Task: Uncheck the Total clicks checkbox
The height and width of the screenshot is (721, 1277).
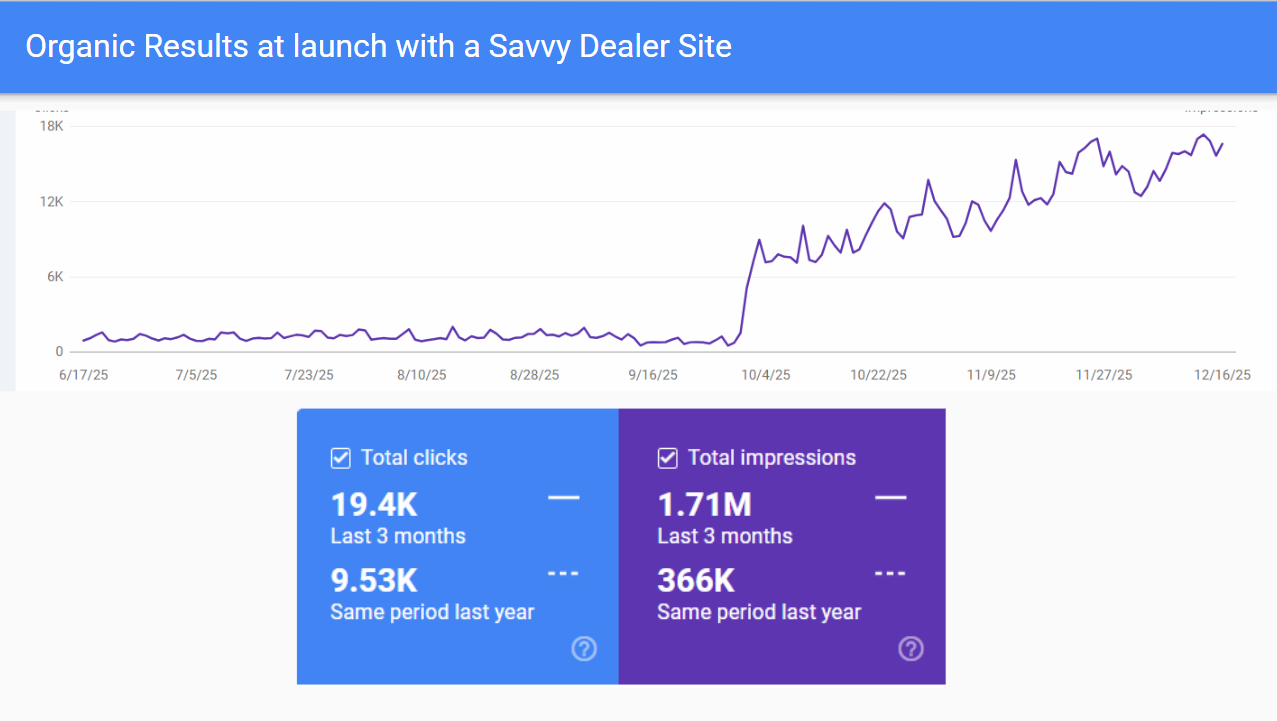Action: [340, 458]
